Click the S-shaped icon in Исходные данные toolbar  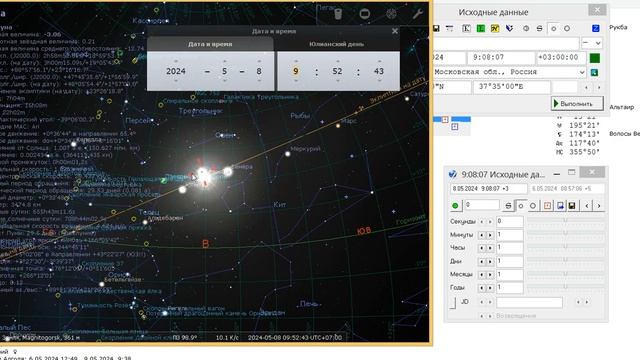(540, 29)
